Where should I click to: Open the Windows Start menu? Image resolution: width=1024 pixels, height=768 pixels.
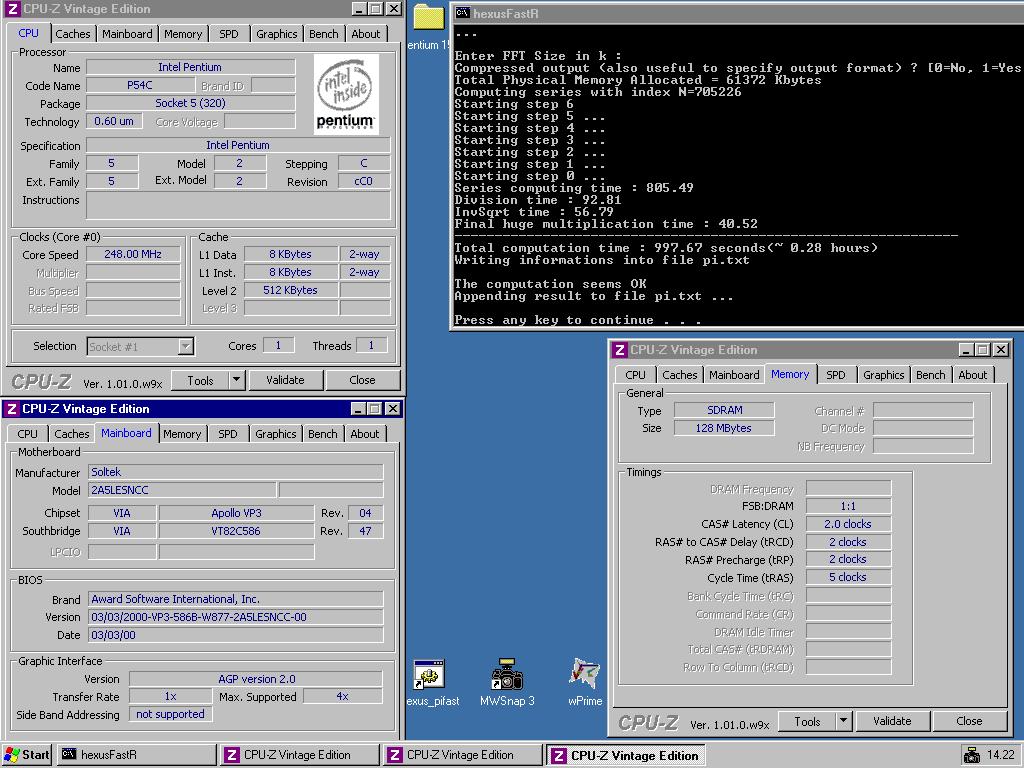(27, 755)
